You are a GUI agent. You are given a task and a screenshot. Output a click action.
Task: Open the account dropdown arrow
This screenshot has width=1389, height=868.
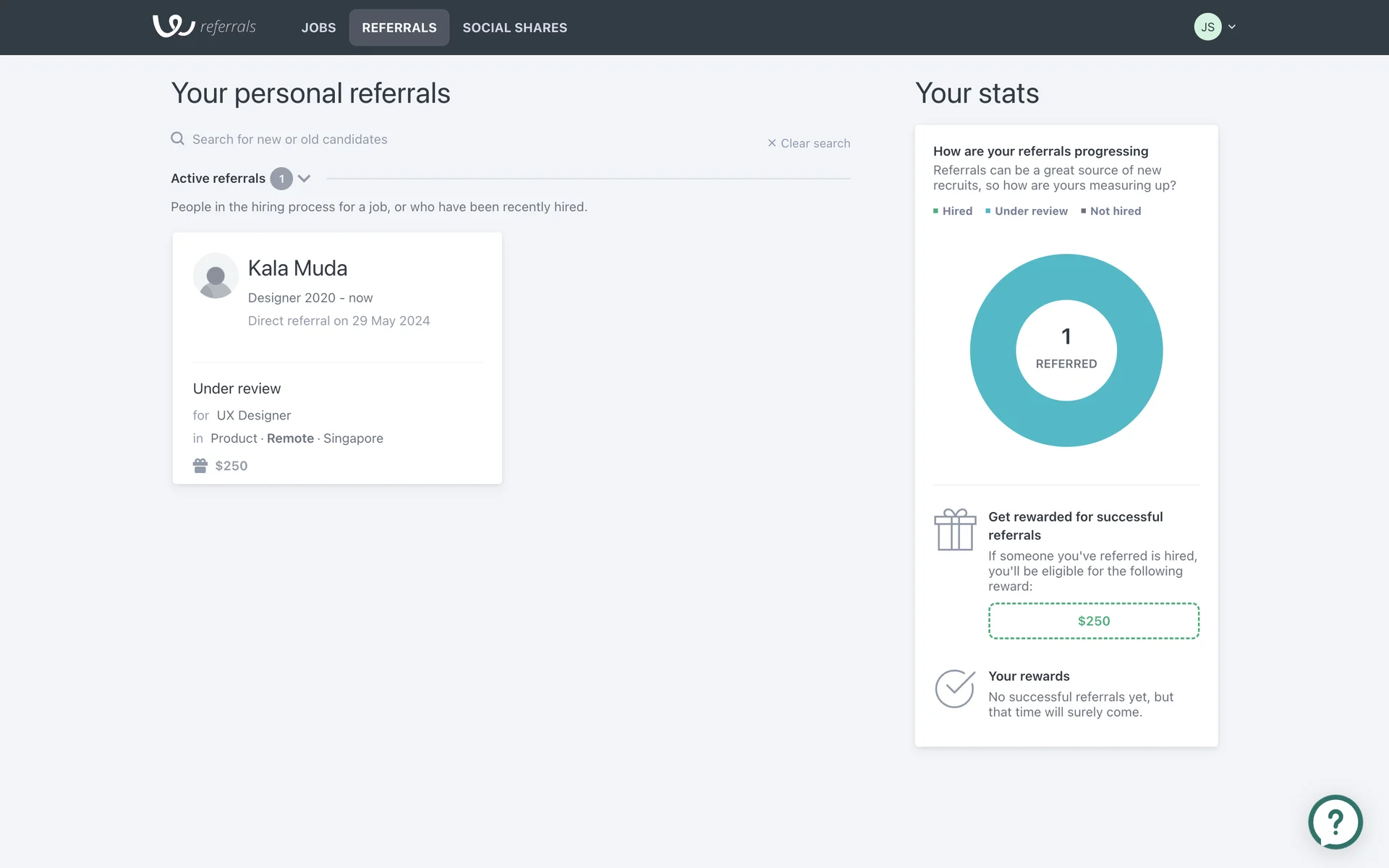tap(1232, 27)
